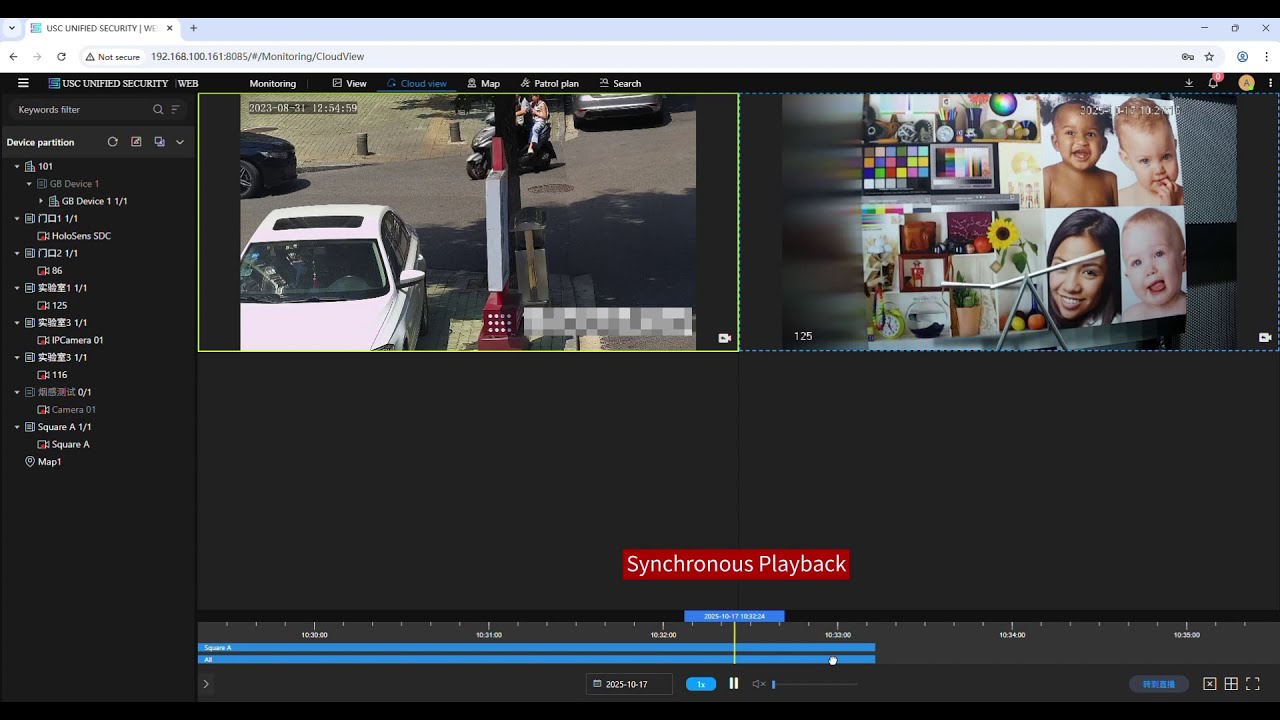Enter fullscreen using bottom-right icon
The width and height of the screenshot is (1280, 720).
pyautogui.click(x=1252, y=684)
